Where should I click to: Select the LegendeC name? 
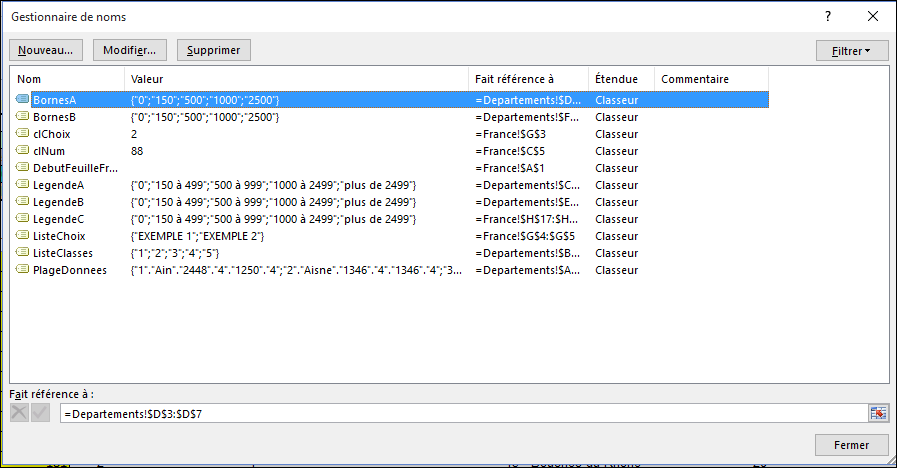point(58,219)
